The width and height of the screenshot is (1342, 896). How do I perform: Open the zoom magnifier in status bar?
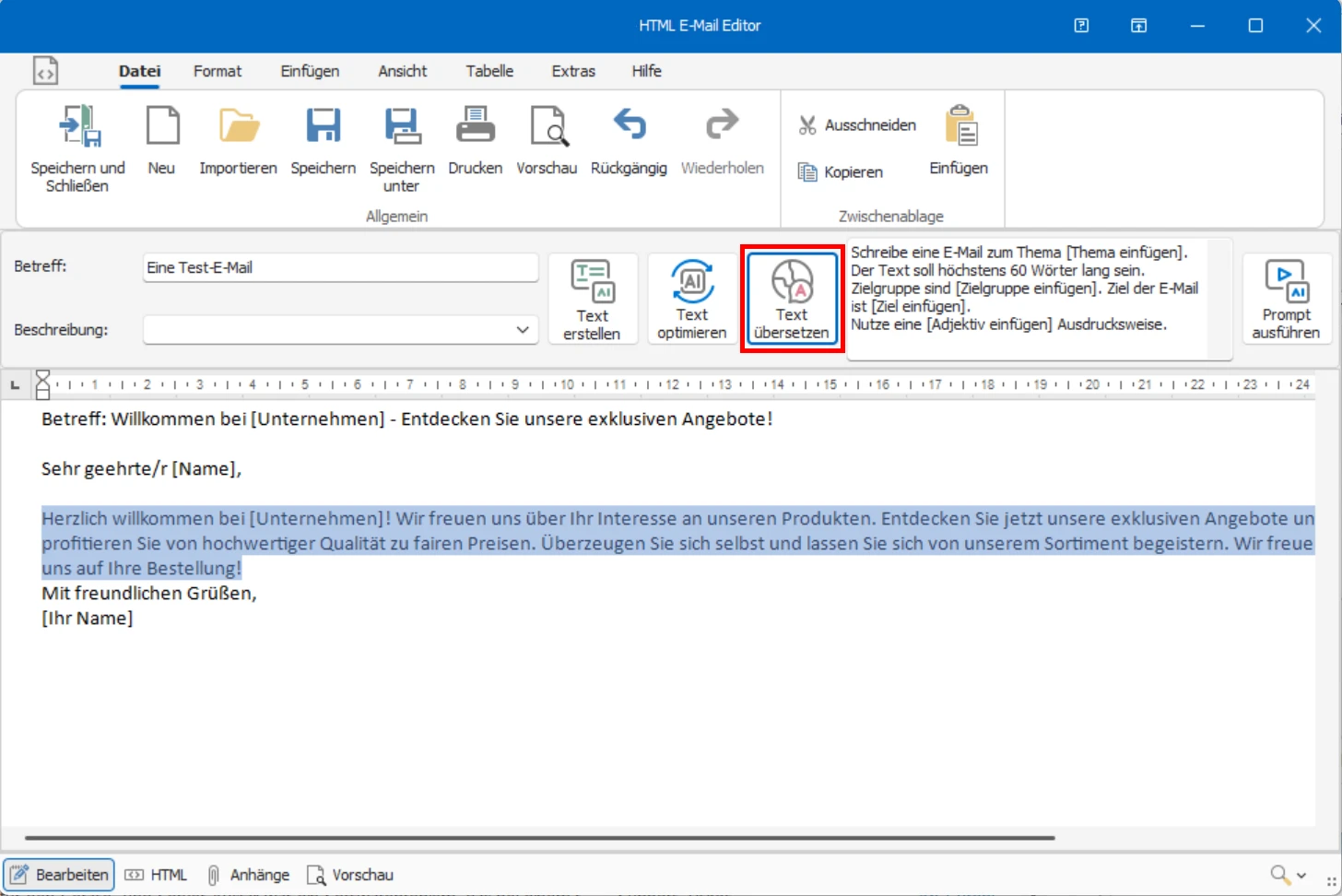(x=1280, y=874)
